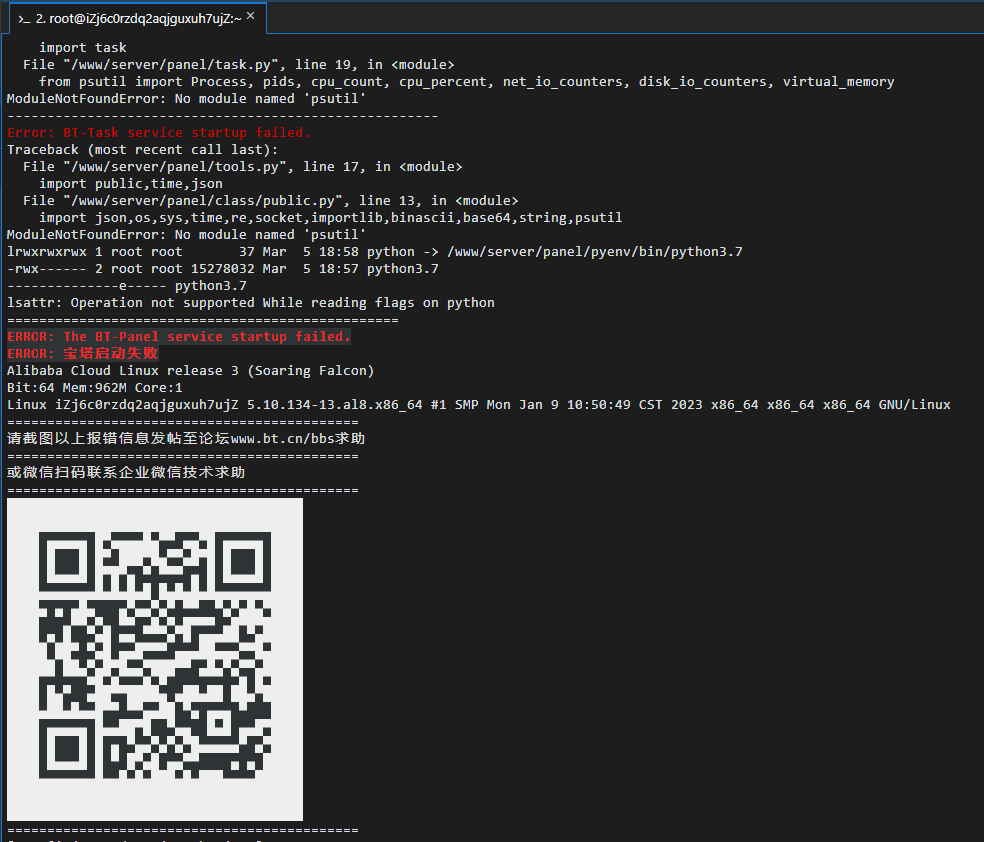
Task: Click the 'Traceback (most recent call last):' line
Action: click(142, 149)
